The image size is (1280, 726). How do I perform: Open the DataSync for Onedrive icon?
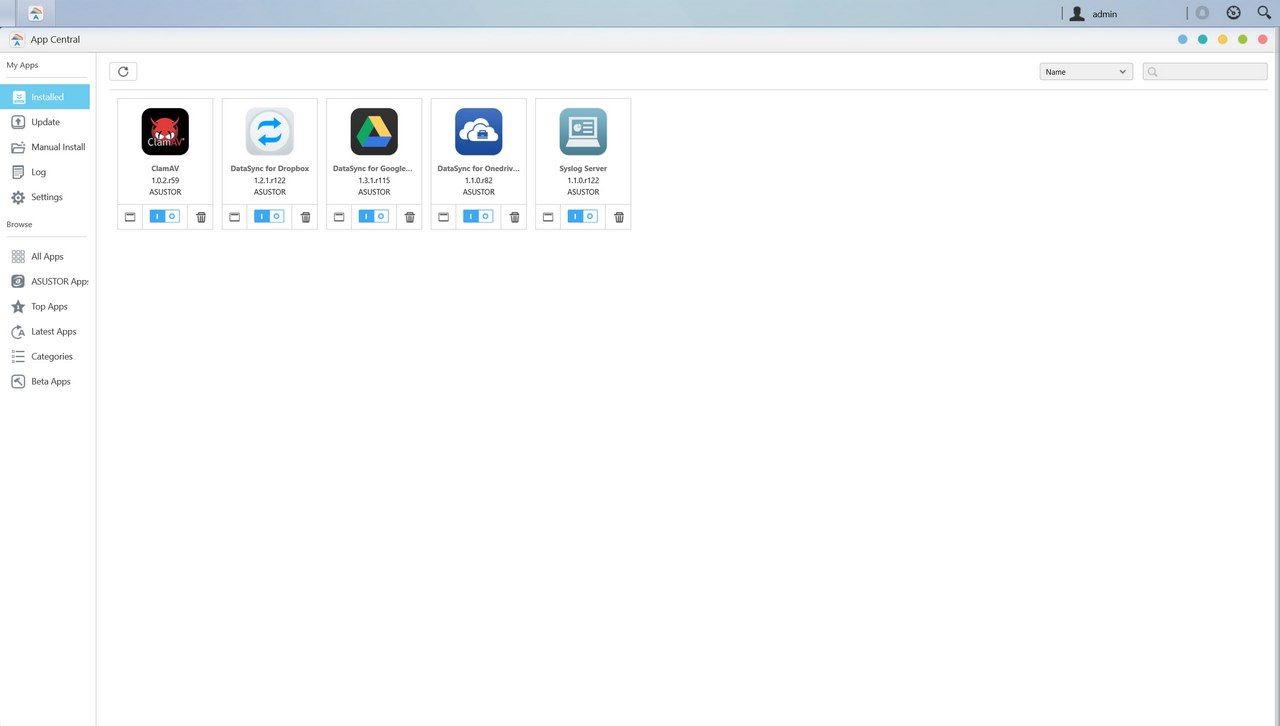(x=479, y=131)
